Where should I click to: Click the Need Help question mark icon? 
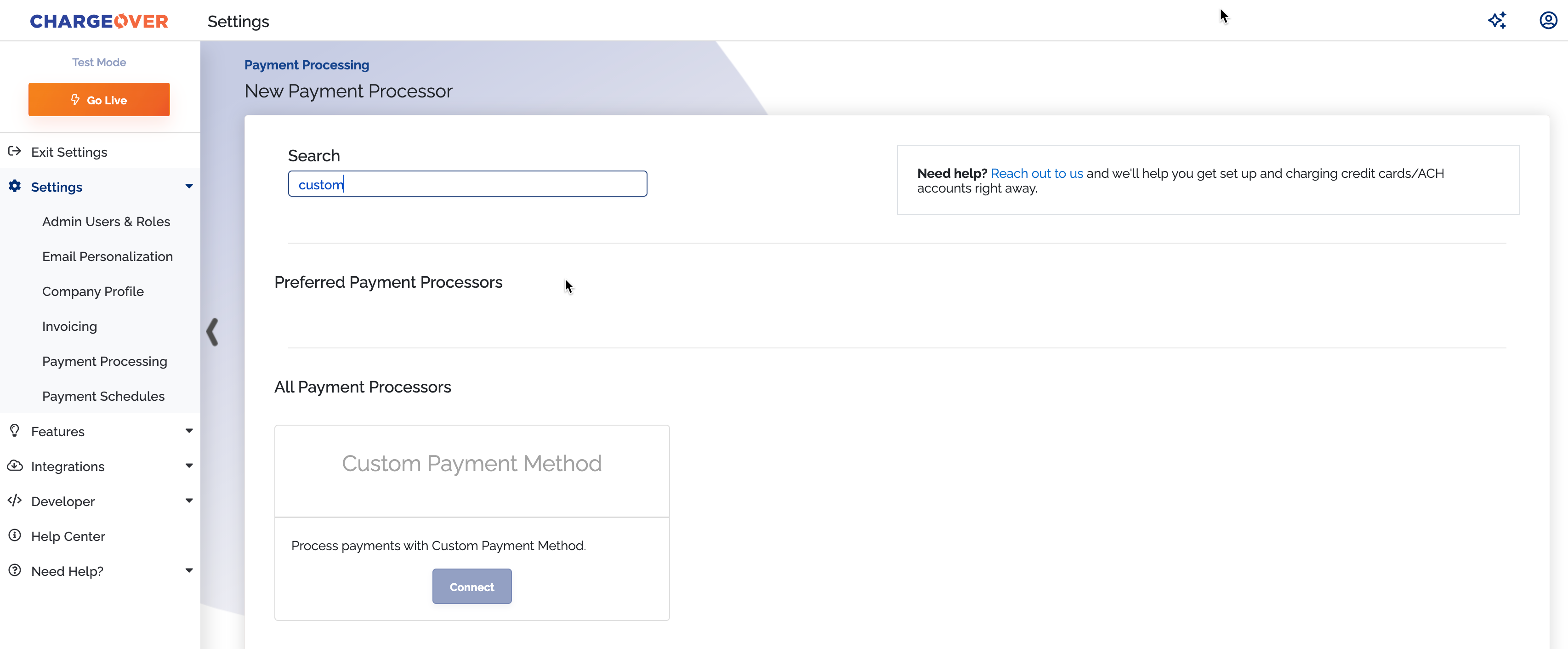[x=15, y=570]
